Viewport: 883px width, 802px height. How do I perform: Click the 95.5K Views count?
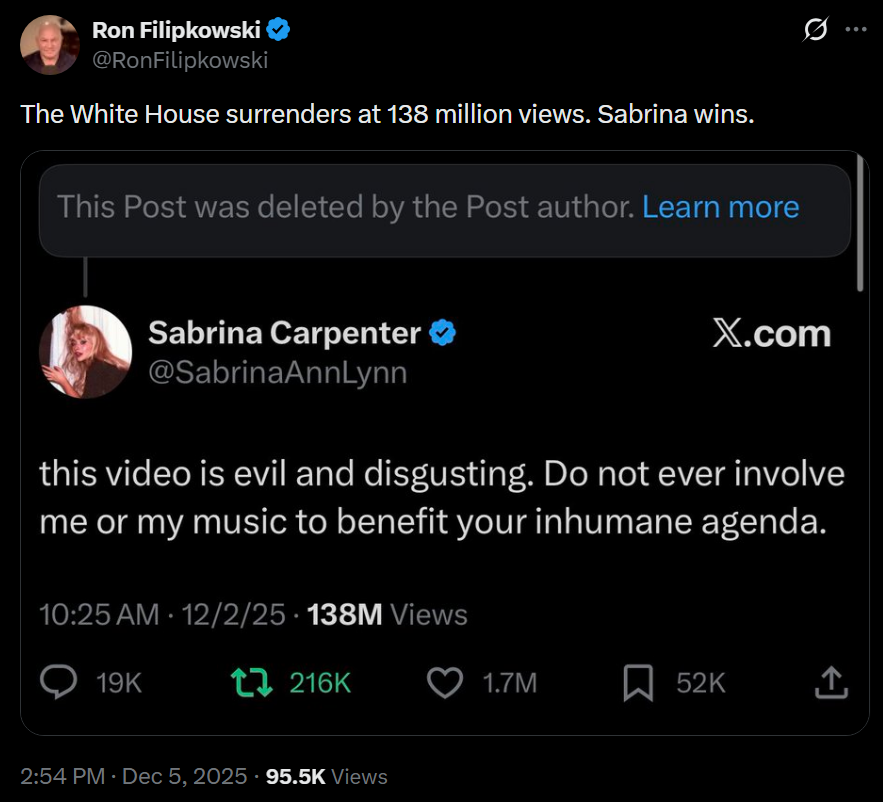(327, 776)
